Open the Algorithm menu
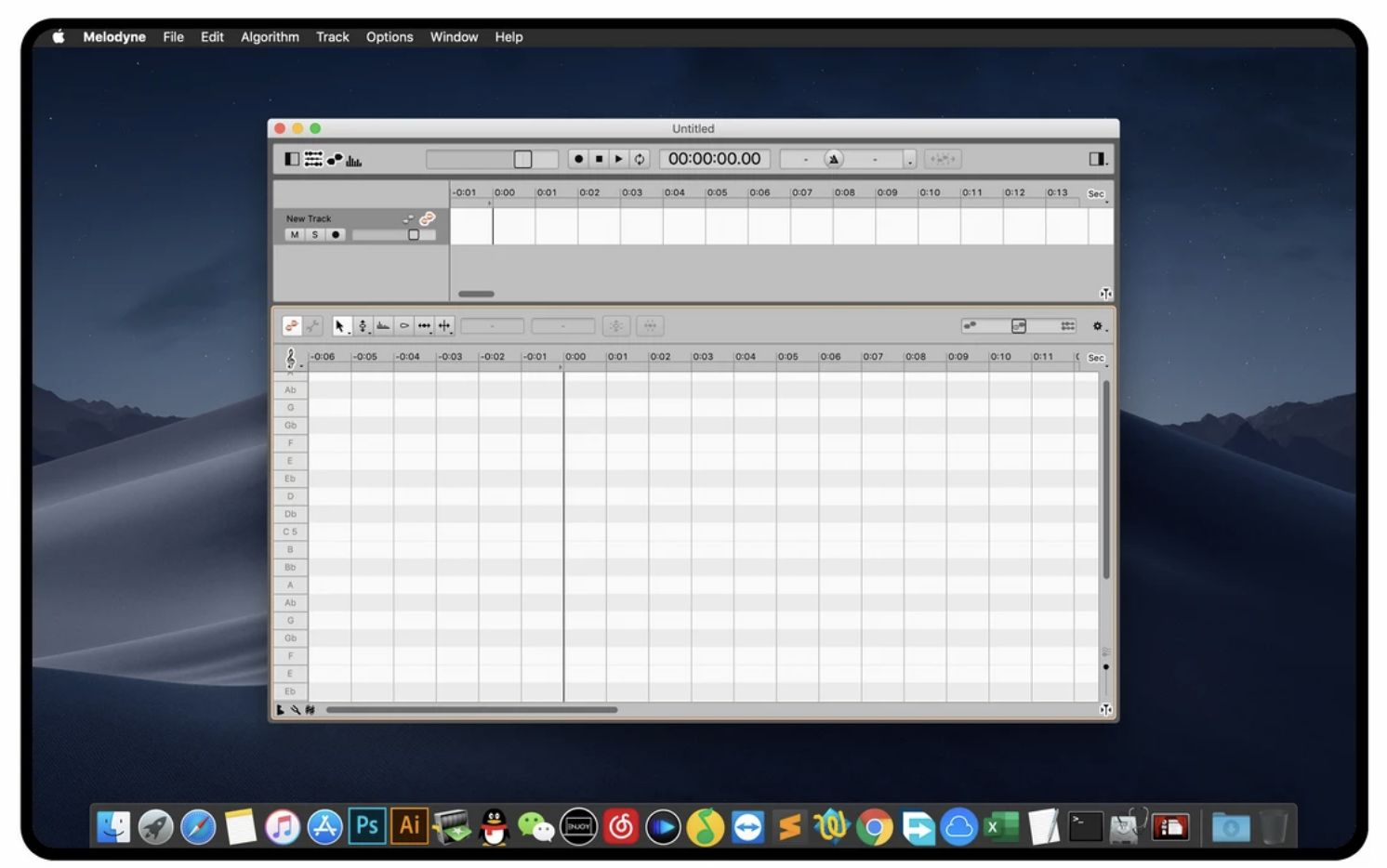Screen dimensions: 1387x868 point(270,37)
